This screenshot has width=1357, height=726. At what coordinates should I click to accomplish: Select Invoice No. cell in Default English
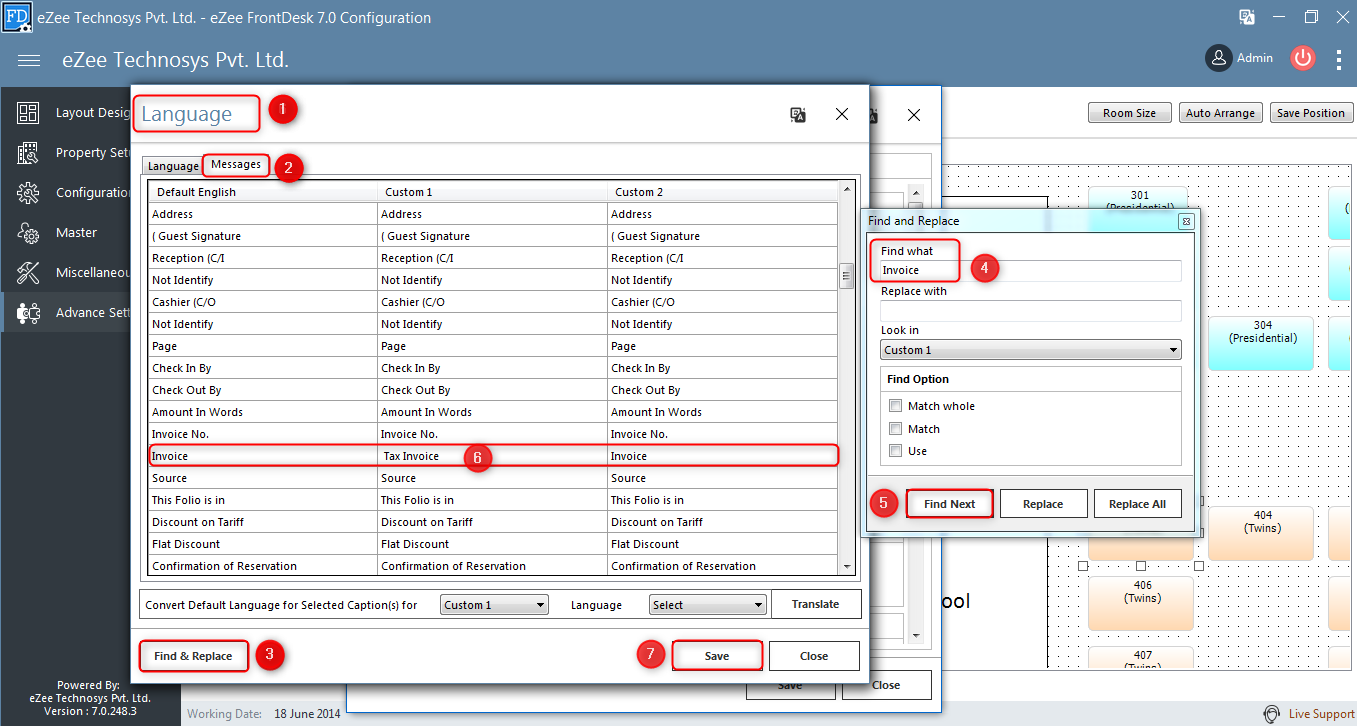point(263,434)
